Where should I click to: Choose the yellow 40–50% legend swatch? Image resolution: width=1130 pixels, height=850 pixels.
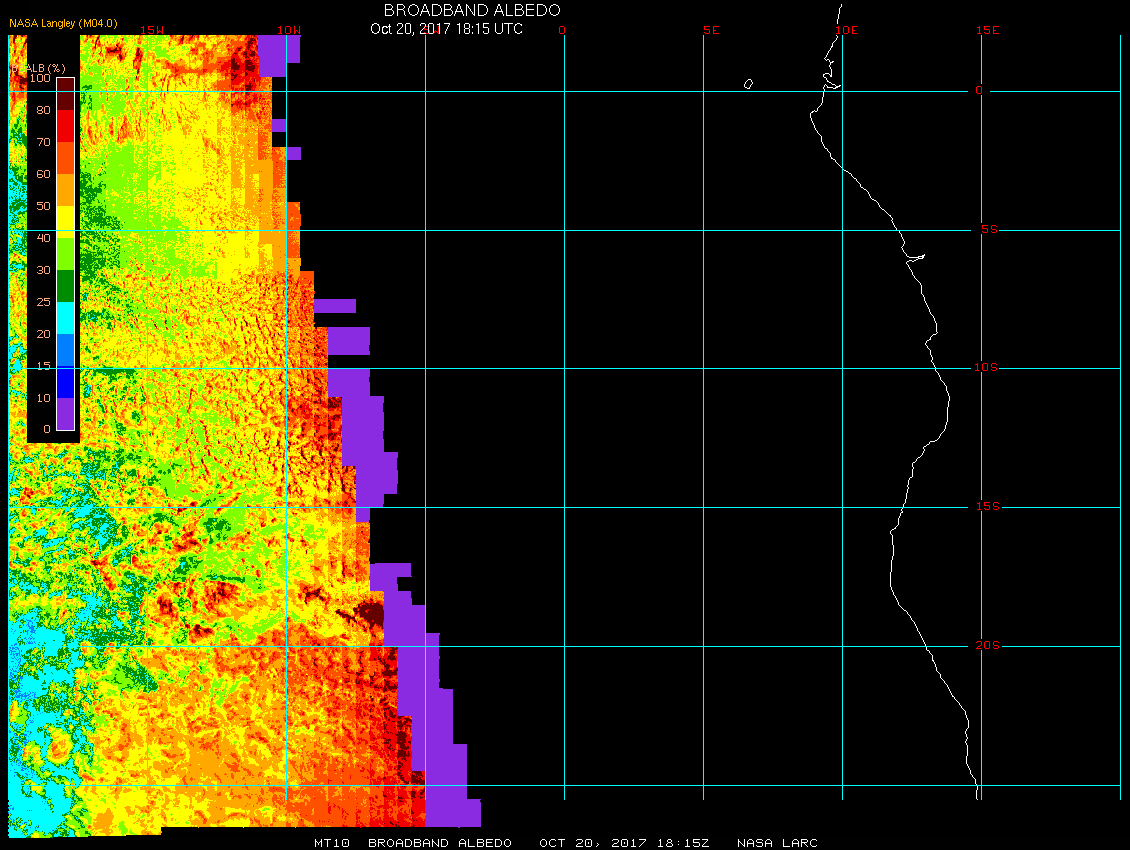(65, 222)
